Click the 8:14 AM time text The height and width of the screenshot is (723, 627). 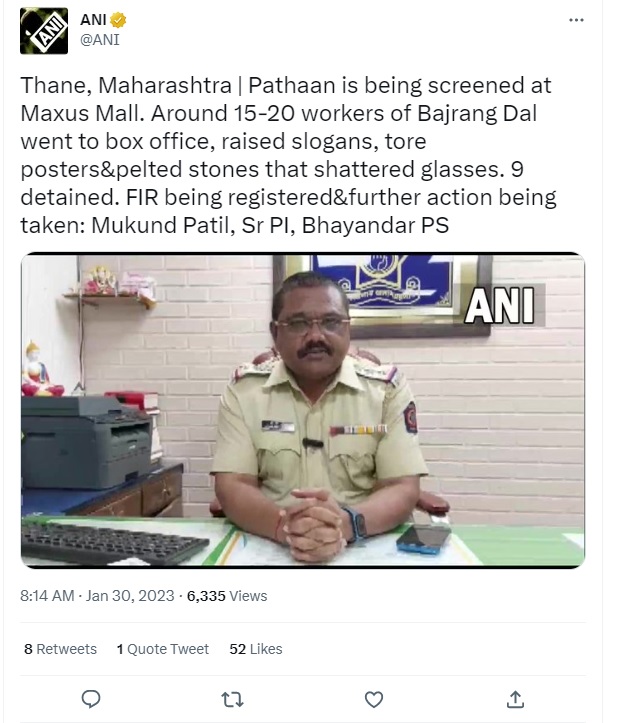tap(47, 596)
